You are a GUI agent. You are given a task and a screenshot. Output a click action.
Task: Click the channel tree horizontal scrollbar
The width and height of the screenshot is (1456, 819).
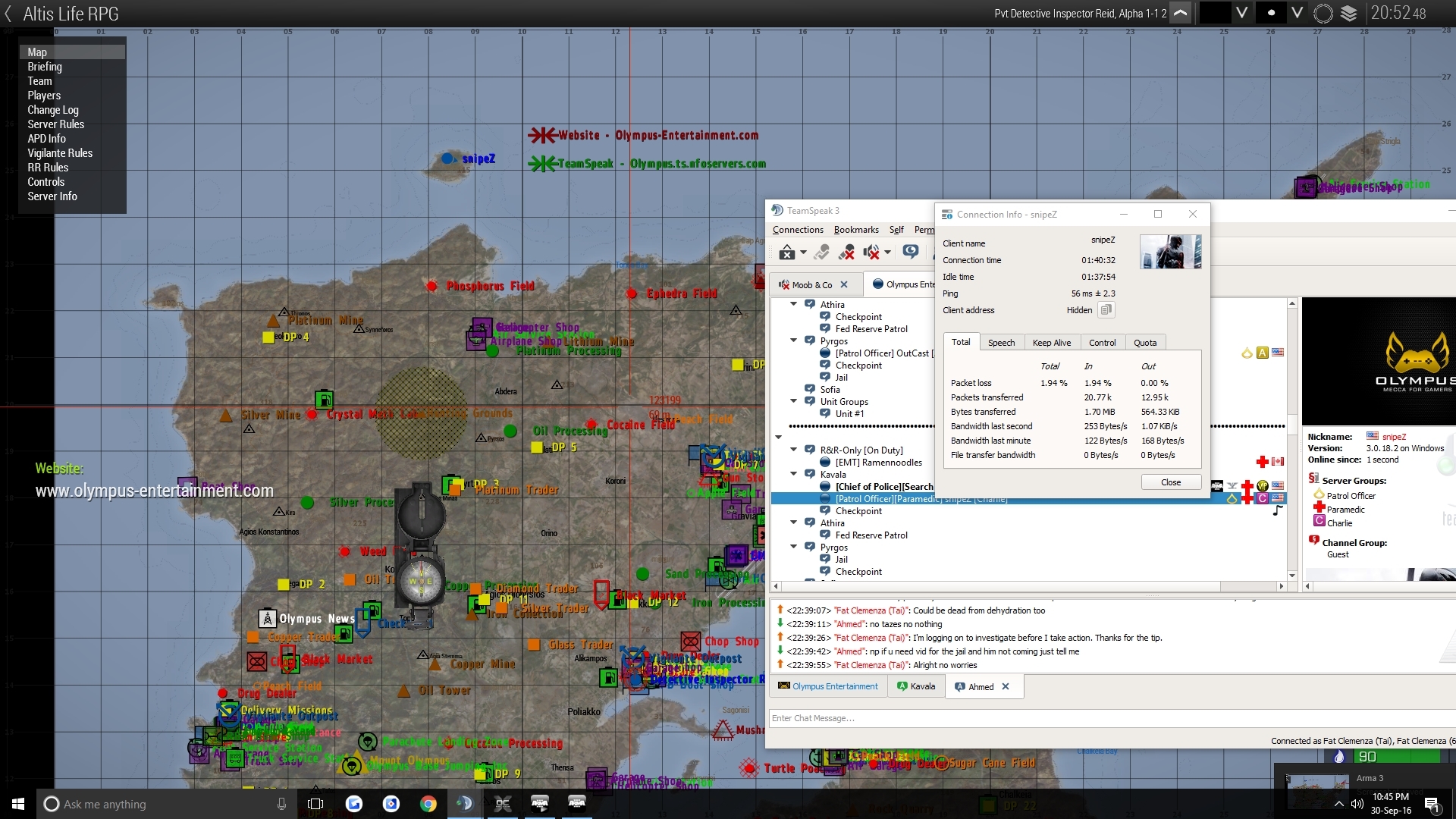click(x=1001, y=586)
